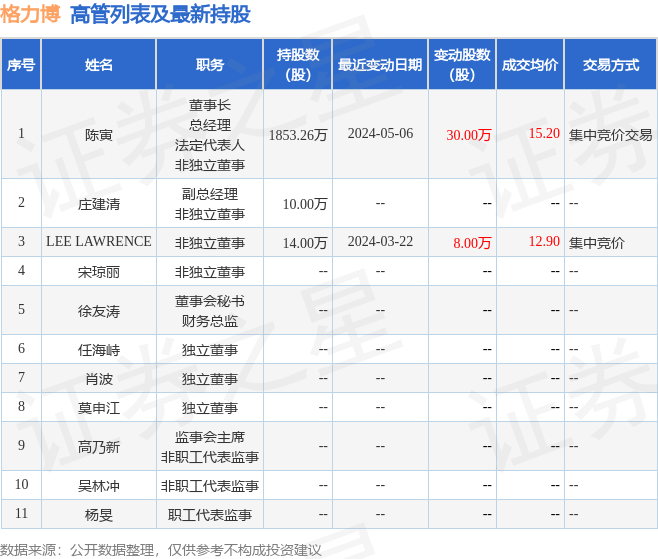Click 非独立董事 in 宋琼丽's row
The image size is (658, 559).
pyautogui.click(x=209, y=272)
